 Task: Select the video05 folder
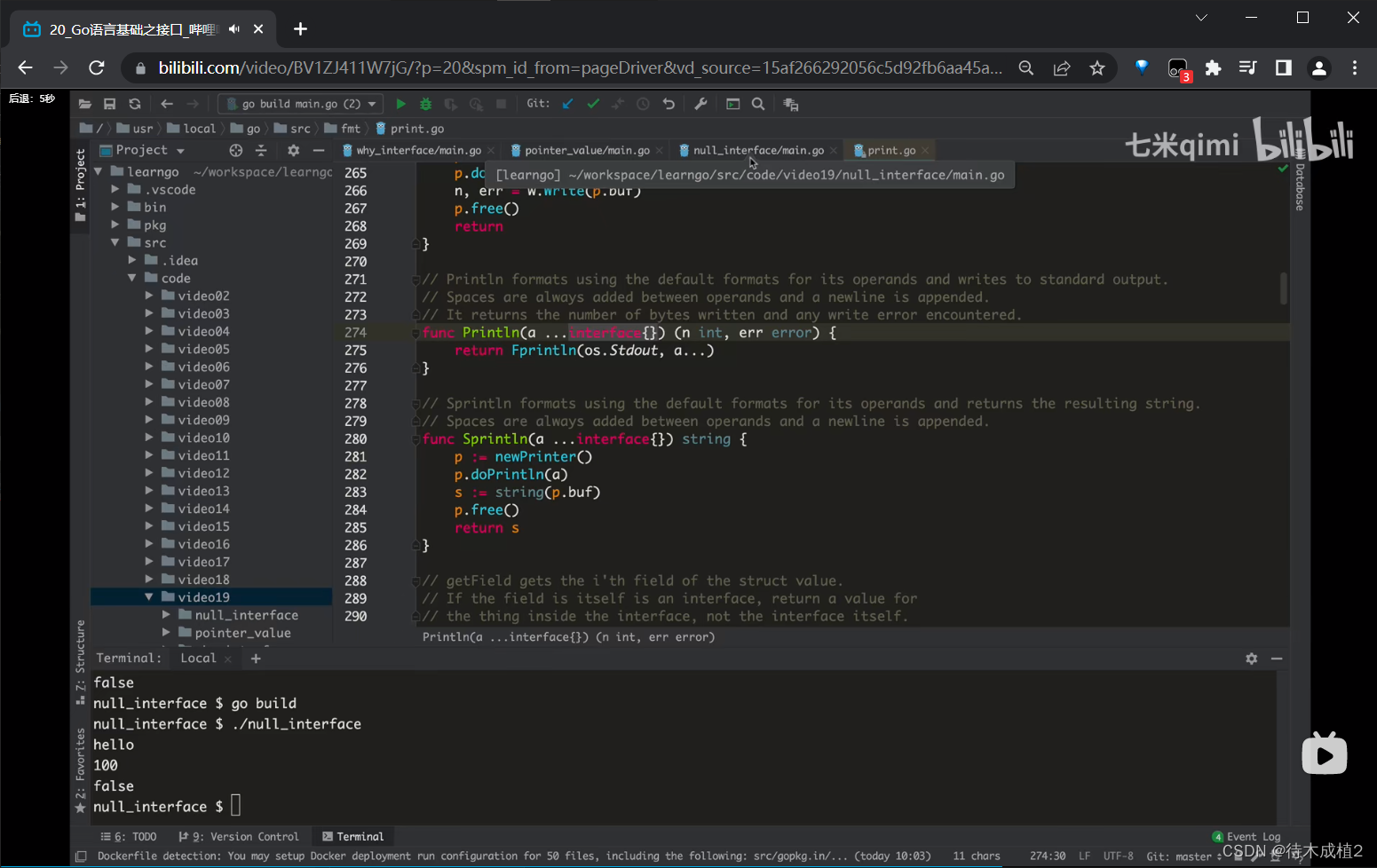[203, 349]
